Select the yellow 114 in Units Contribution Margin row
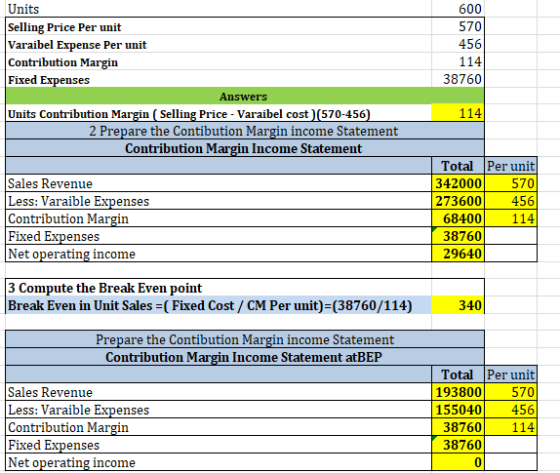This screenshot has width=560, height=473. (458, 113)
